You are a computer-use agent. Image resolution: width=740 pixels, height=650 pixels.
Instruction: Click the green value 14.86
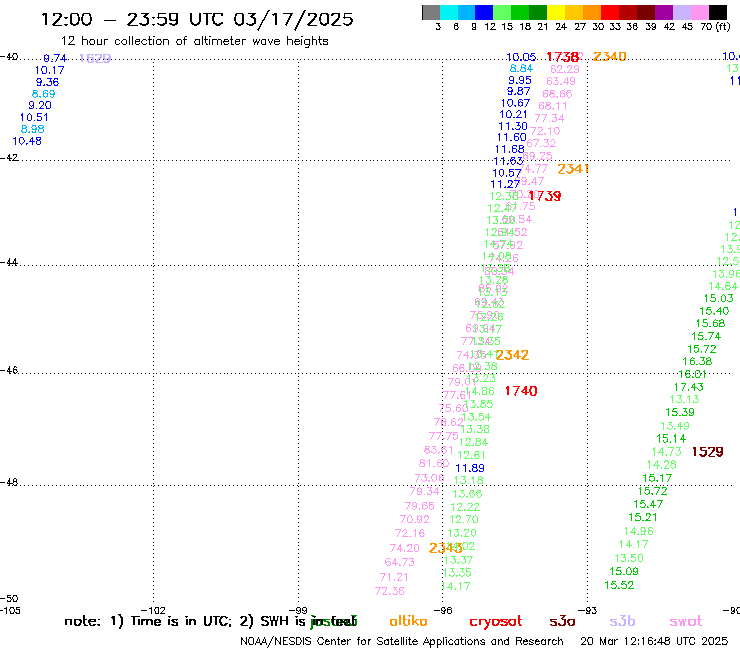(x=480, y=391)
